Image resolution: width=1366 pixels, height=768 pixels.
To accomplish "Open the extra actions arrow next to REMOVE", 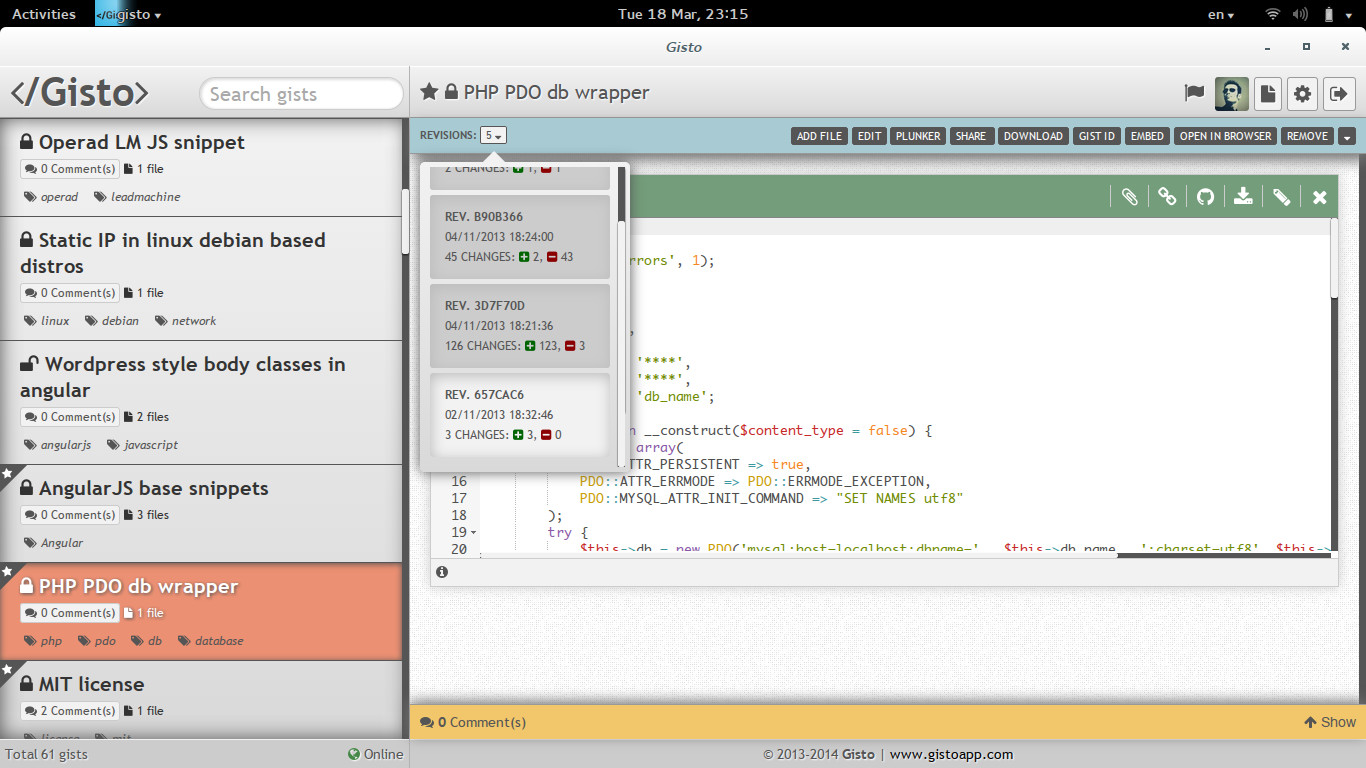I will pos(1347,136).
